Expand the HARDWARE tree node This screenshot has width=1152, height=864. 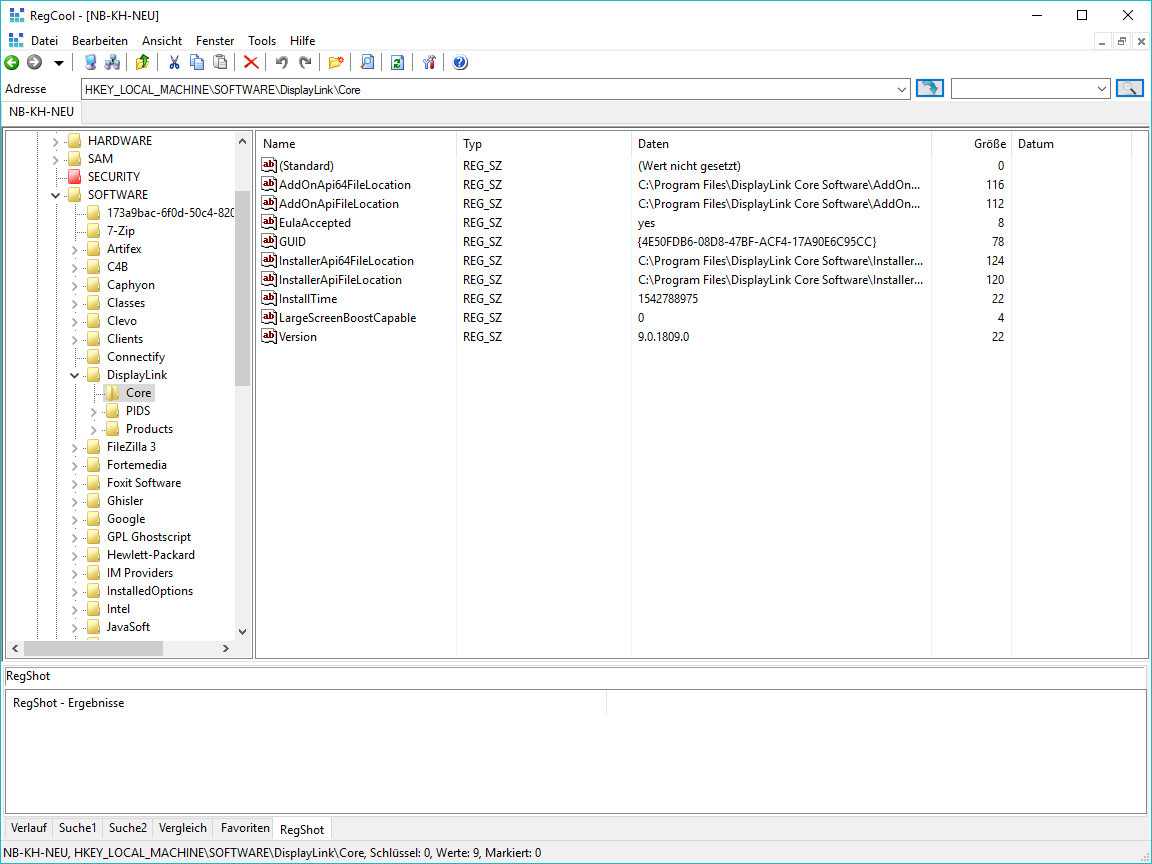56,141
